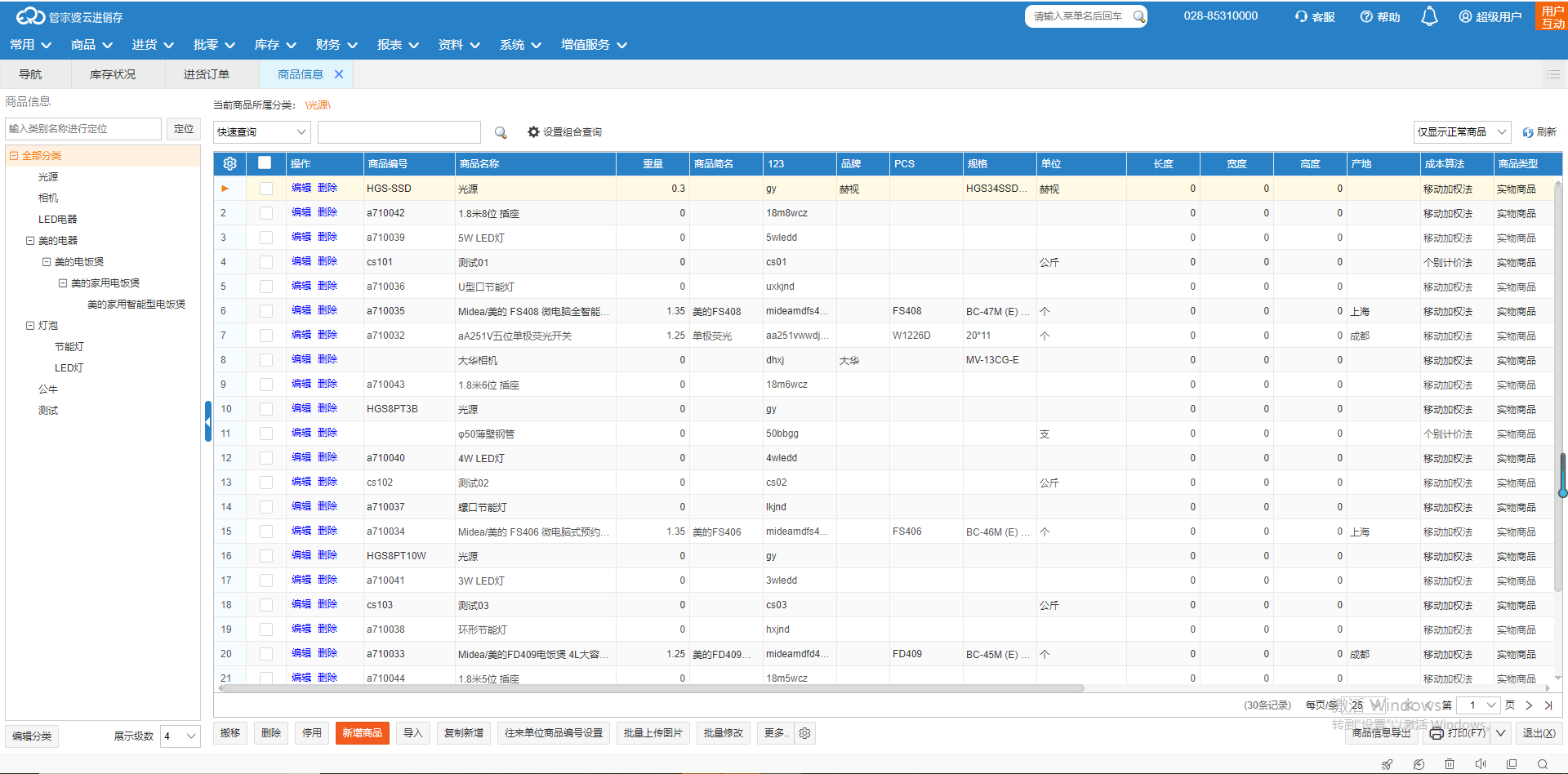Screen dimensions: 1568x774
Task: Click the speaker icon in bottom status bar
Action: (1481, 764)
